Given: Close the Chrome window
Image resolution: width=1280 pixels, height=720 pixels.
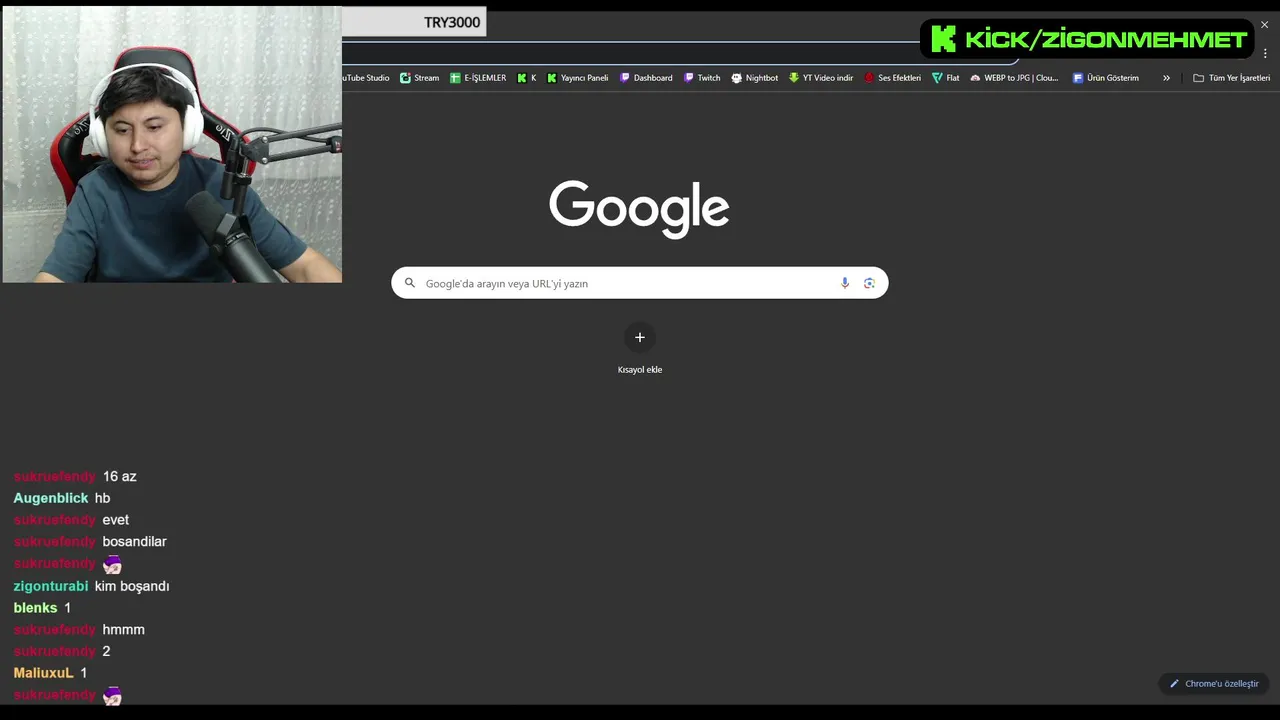Looking at the screenshot, I should 1264,24.
